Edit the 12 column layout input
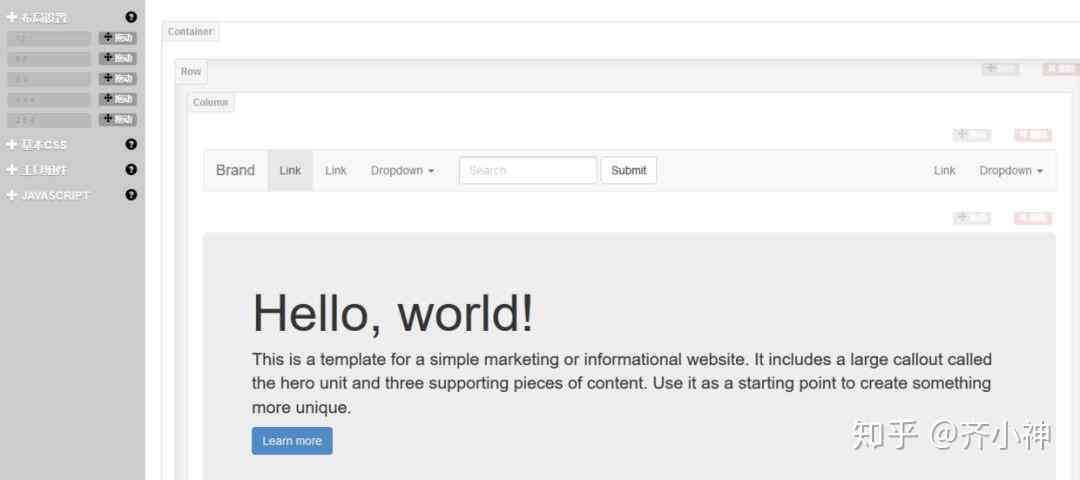Viewport: 1080px width, 480px height. point(49,38)
